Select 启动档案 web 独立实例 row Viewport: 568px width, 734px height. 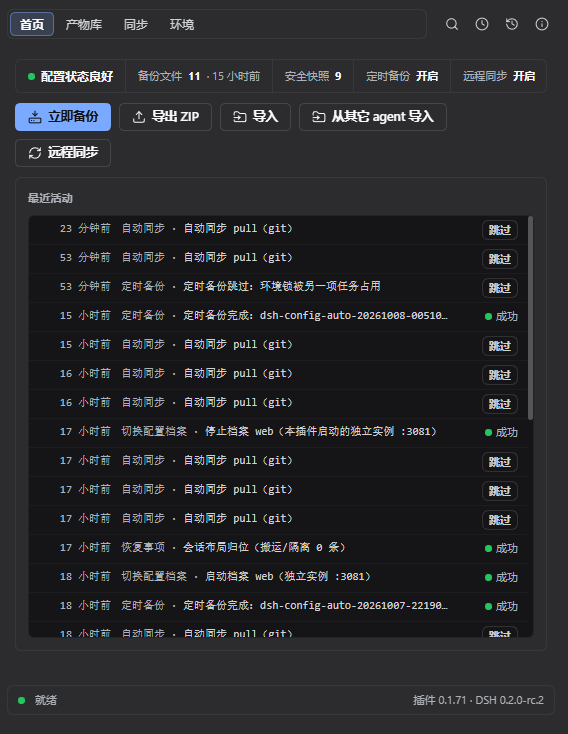coord(278,578)
